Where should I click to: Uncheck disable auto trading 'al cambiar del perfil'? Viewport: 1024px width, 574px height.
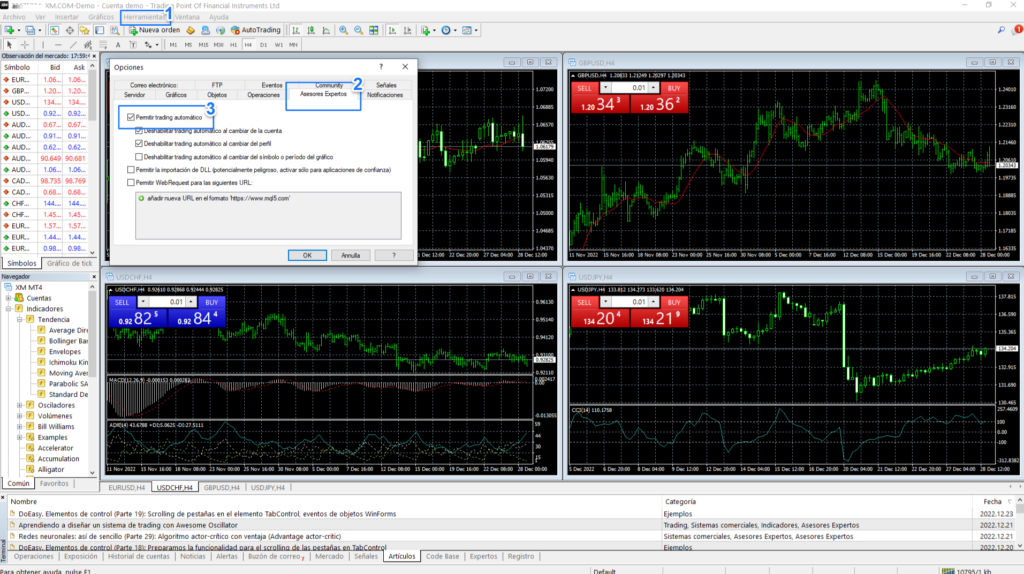[138, 144]
